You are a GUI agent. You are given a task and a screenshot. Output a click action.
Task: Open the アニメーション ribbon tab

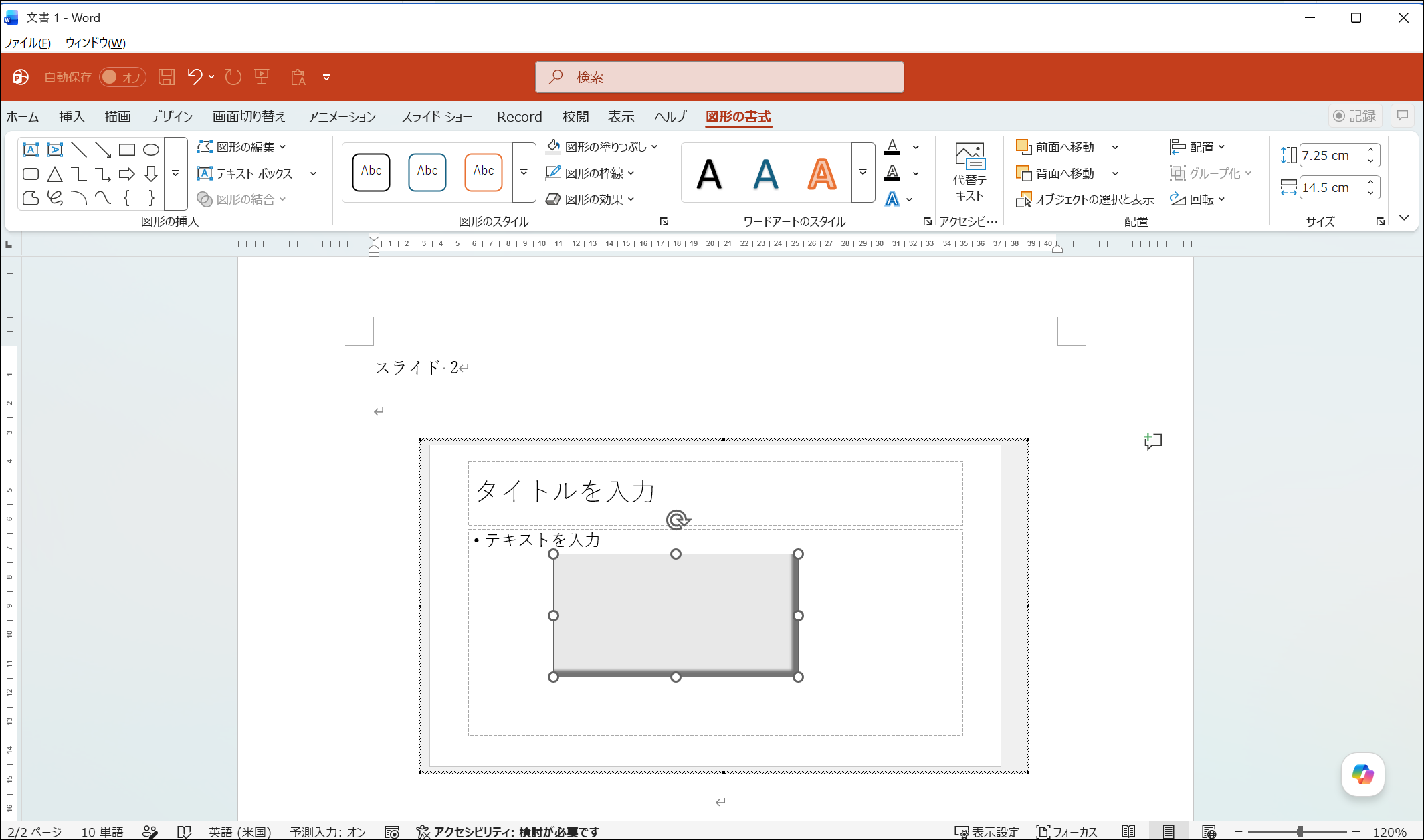(342, 116)
